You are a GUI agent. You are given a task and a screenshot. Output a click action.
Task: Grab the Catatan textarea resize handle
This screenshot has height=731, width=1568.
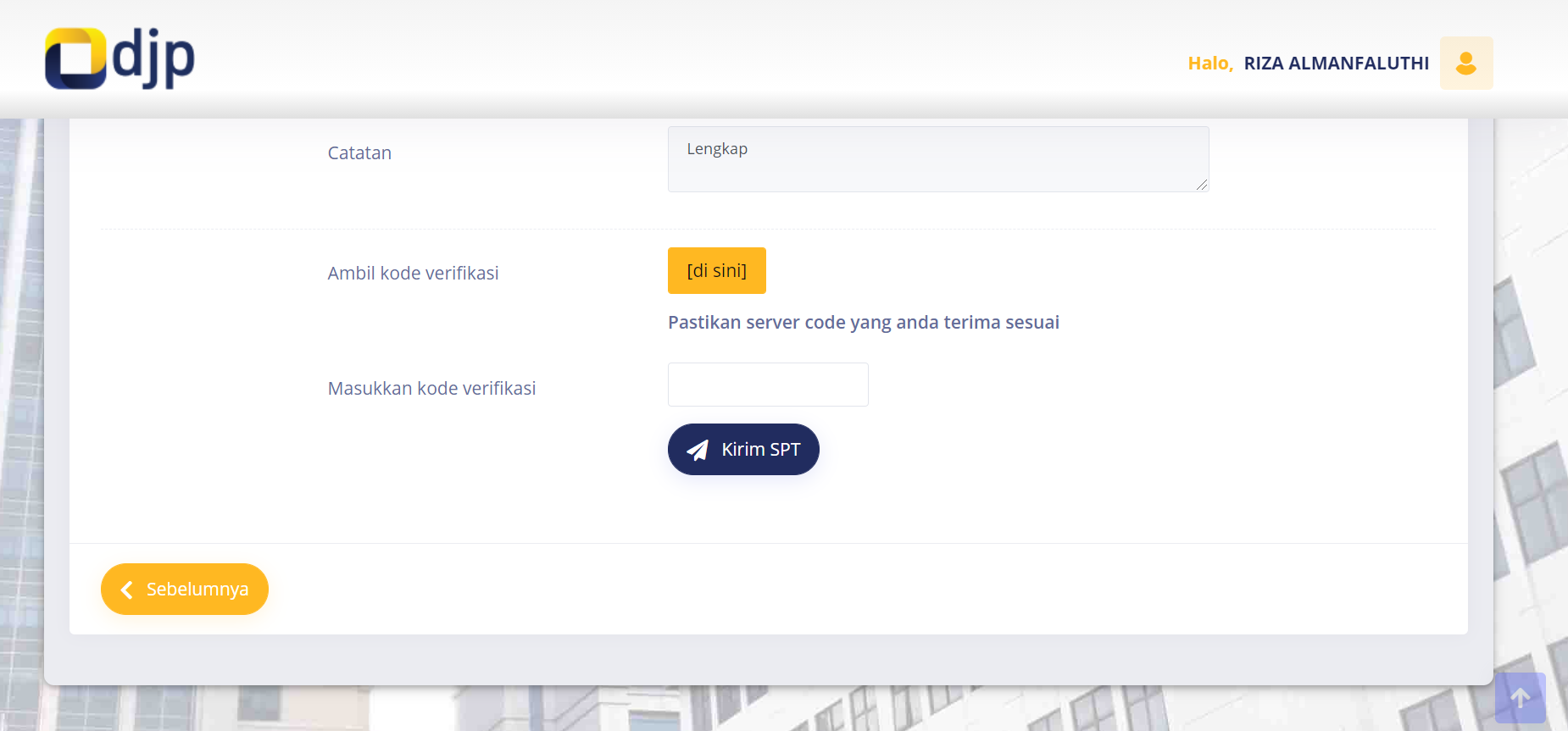click(1201, 185)
